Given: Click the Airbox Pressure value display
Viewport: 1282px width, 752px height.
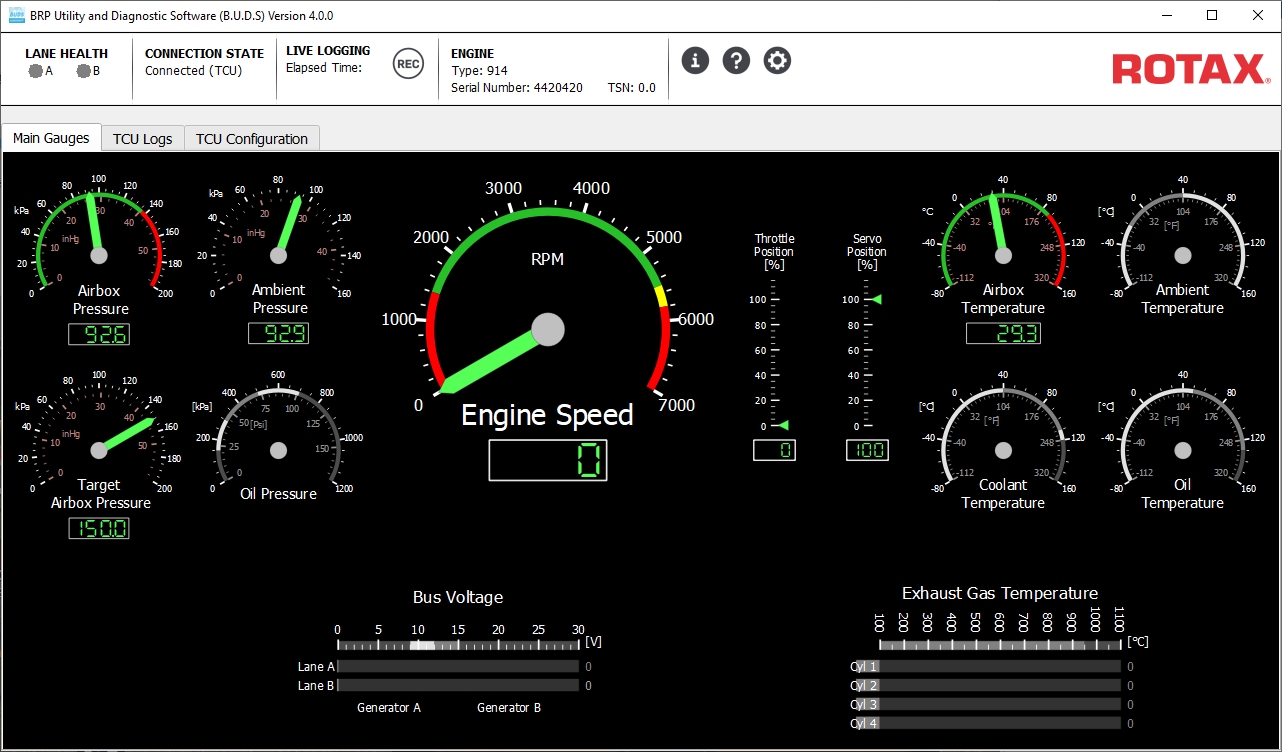Looking at the screenshot, I should point(98,335).
